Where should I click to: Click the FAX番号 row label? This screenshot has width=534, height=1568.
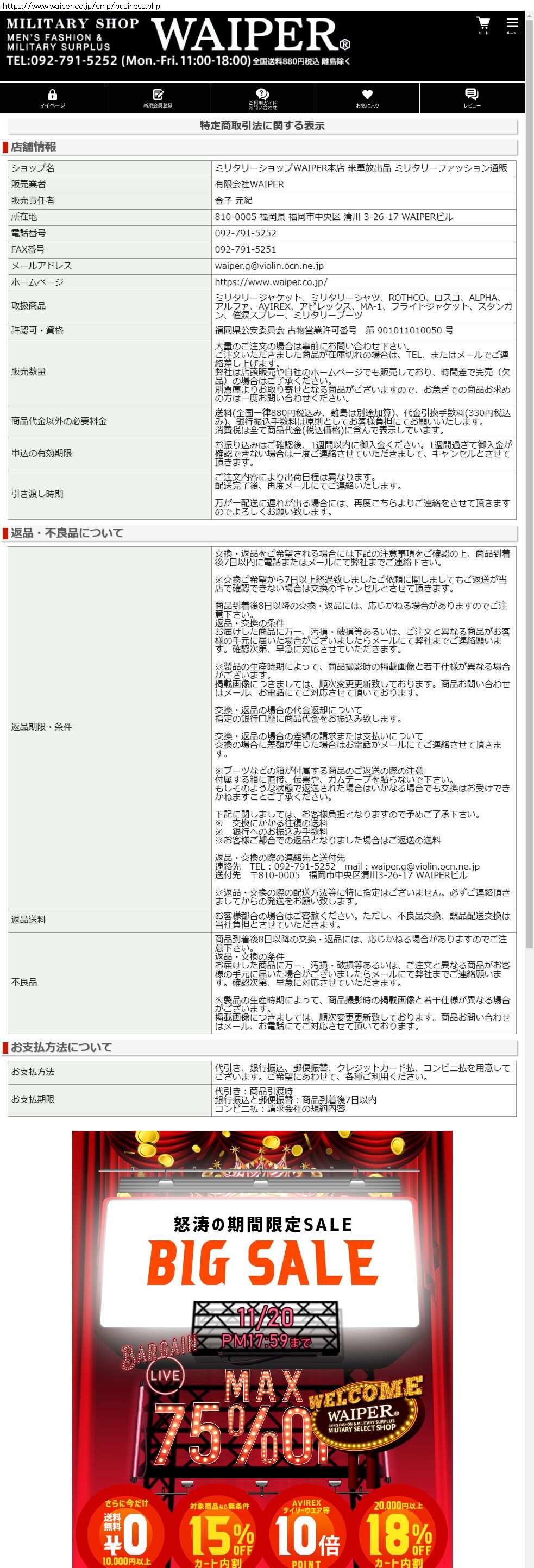(x=110, y=249)
